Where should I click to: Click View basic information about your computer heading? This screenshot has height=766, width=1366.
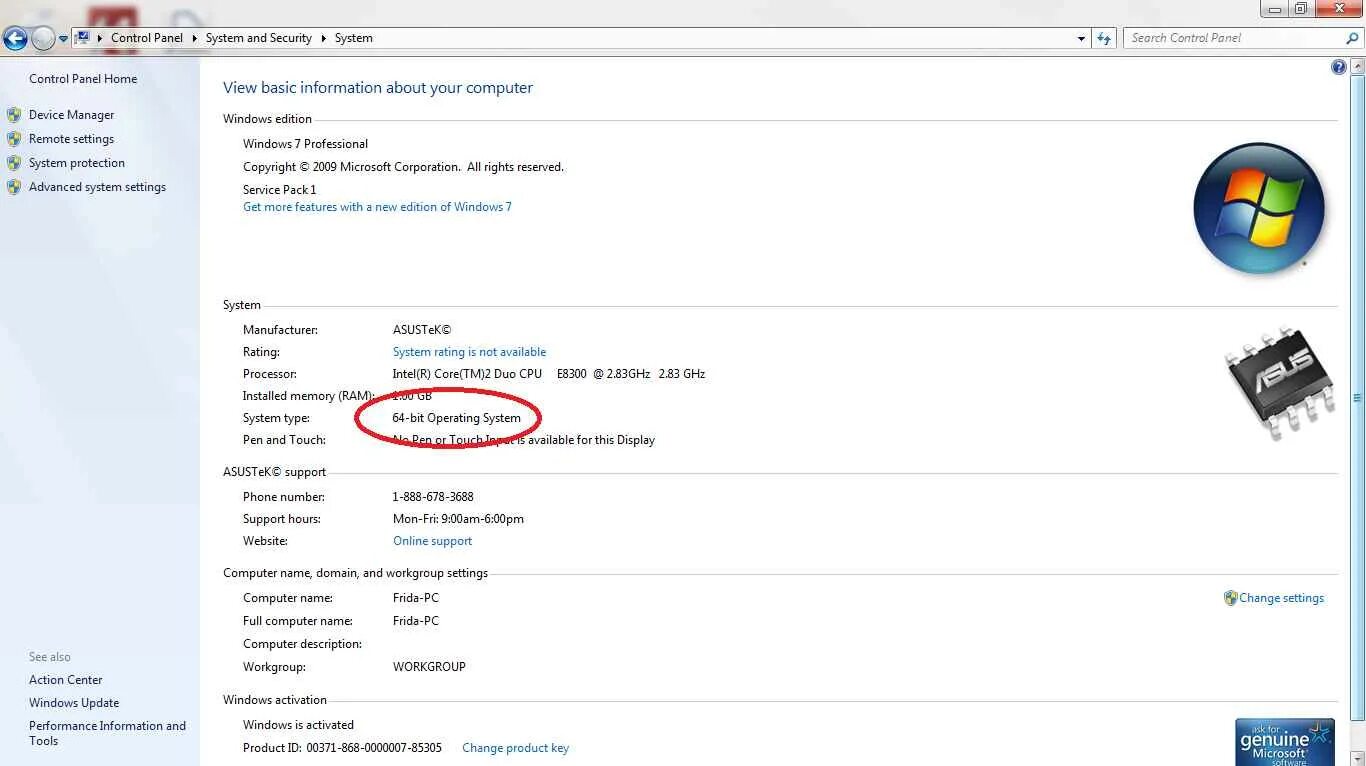(378, 88)
